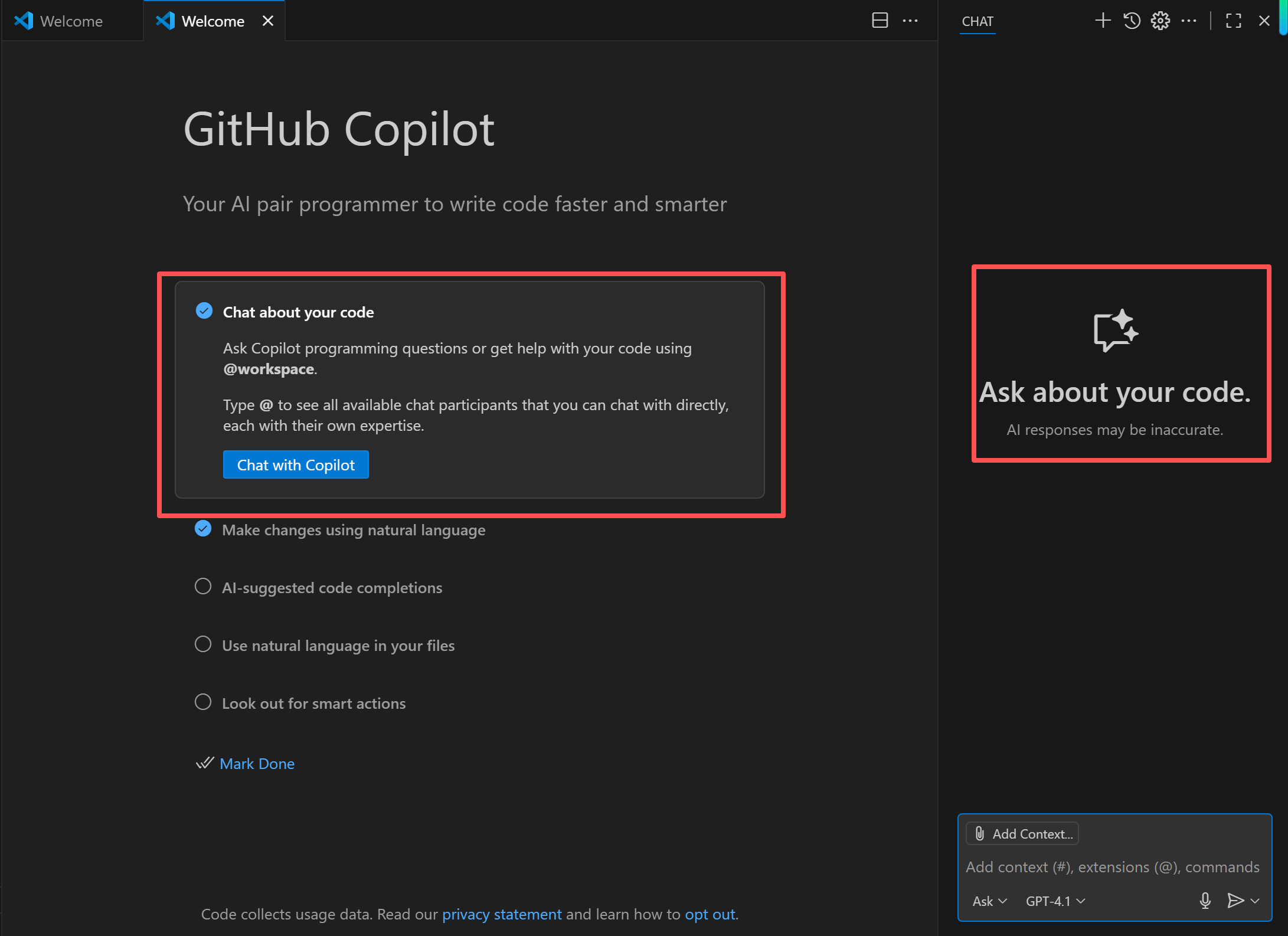Check Look out for smart actions circle
The image size is (1288, 936).
pos(203,702)
